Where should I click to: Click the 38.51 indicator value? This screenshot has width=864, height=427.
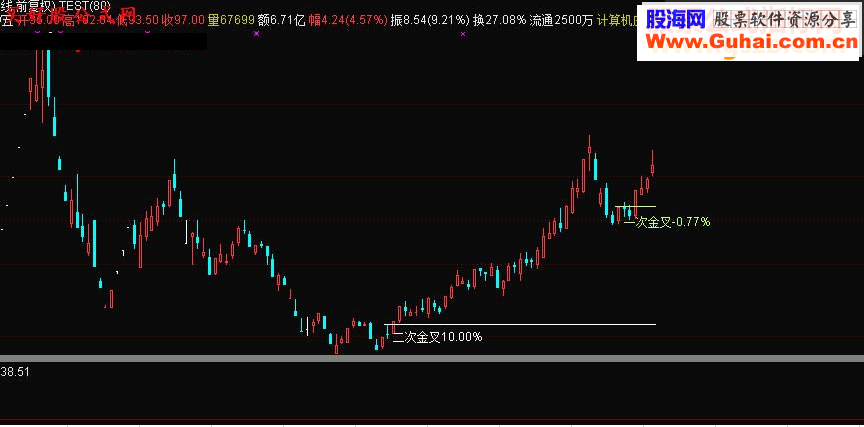(15, 372)
